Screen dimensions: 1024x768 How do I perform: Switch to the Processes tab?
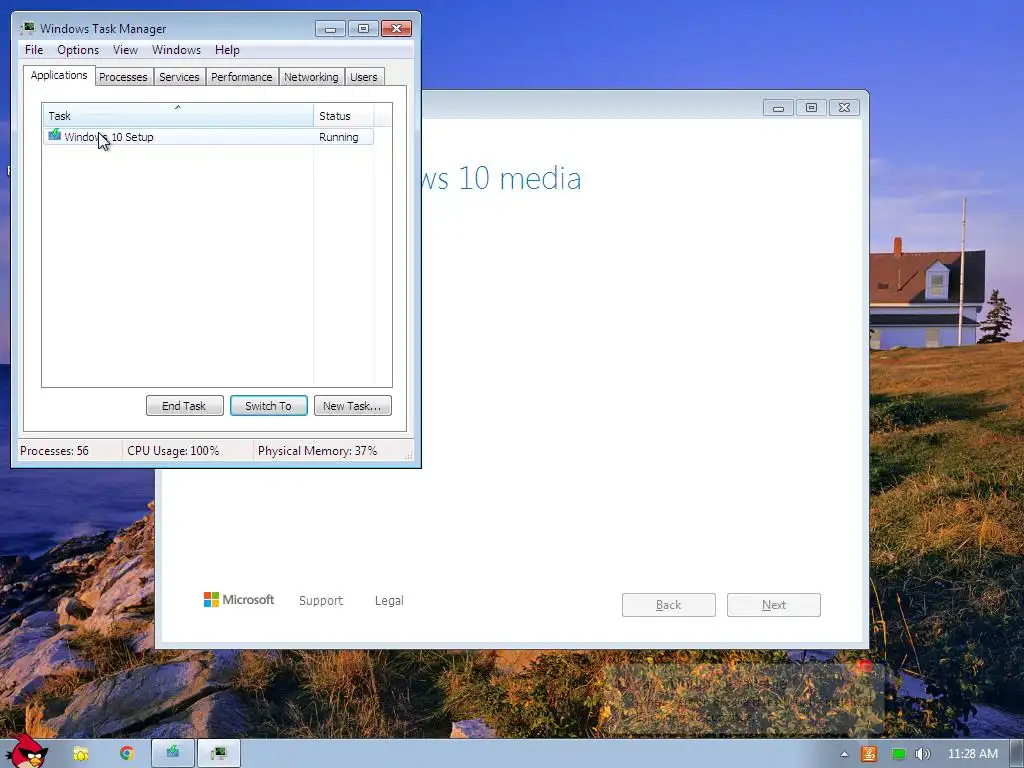[123, 77]
